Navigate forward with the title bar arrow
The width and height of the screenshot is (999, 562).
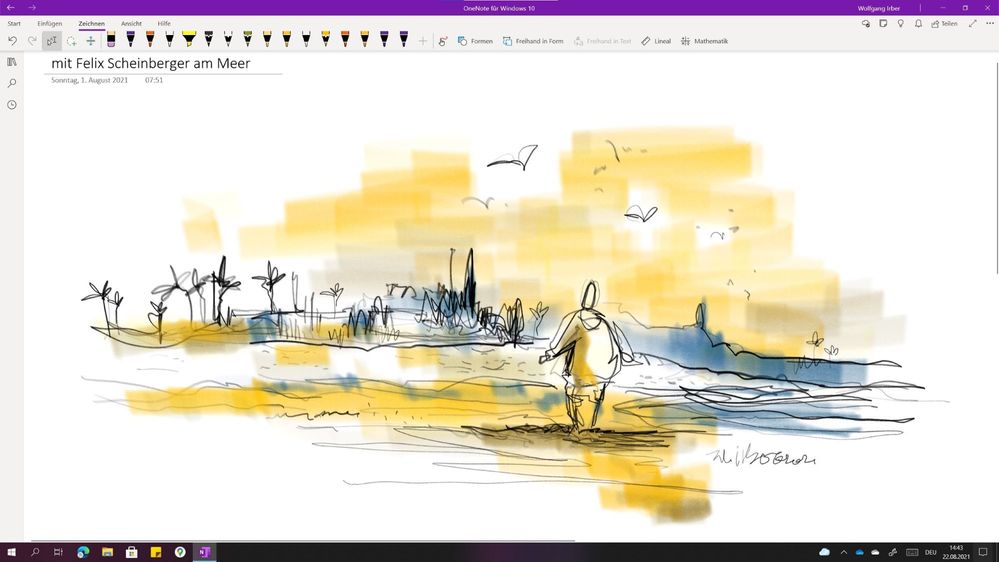(32, 8)
